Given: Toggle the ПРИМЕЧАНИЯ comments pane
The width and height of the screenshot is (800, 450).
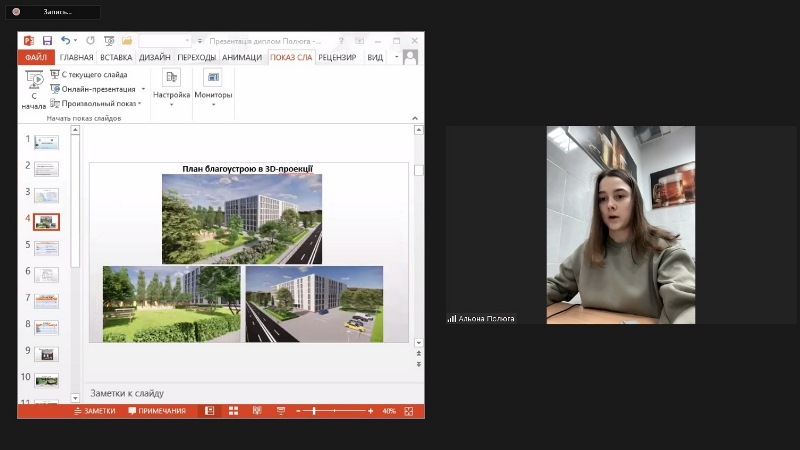Looking at the screenshot, I should click(157, 411).
